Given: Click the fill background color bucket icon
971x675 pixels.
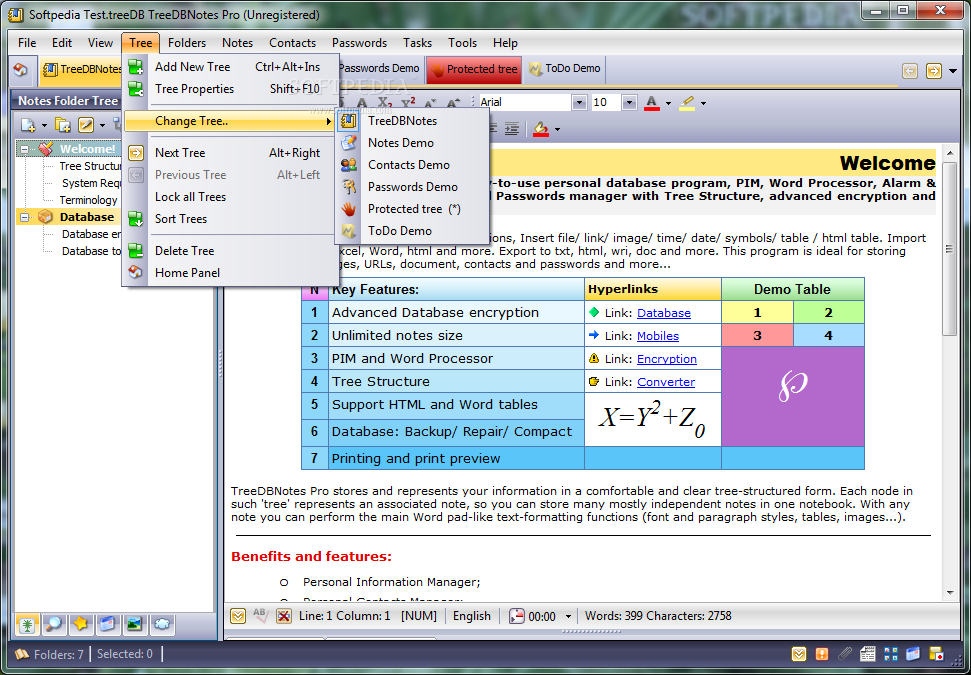Looking at the screenshot, I should [541, 129].
